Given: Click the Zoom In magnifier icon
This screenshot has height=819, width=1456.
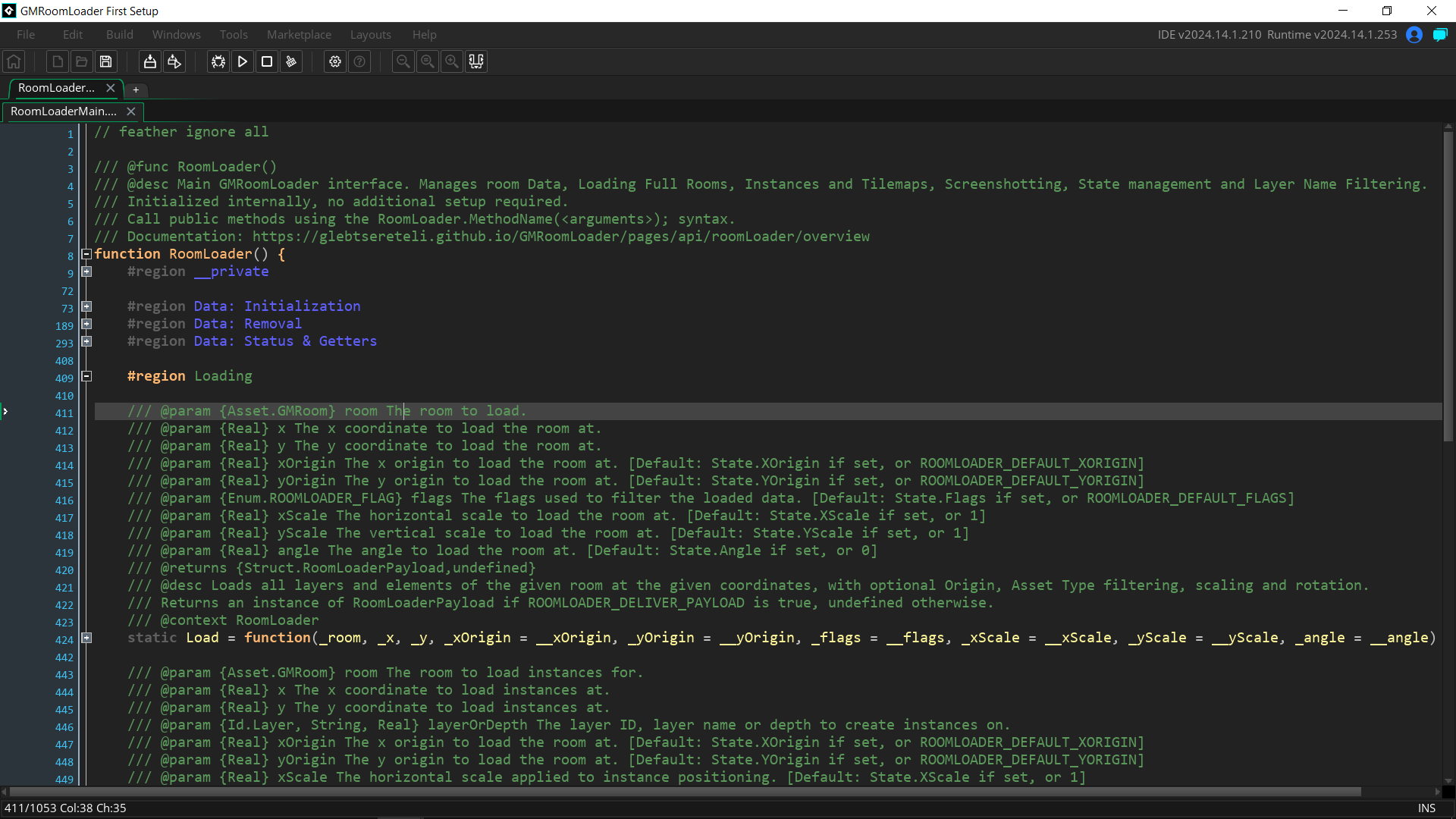Looking at the screenshot, I should coord(452,62).
